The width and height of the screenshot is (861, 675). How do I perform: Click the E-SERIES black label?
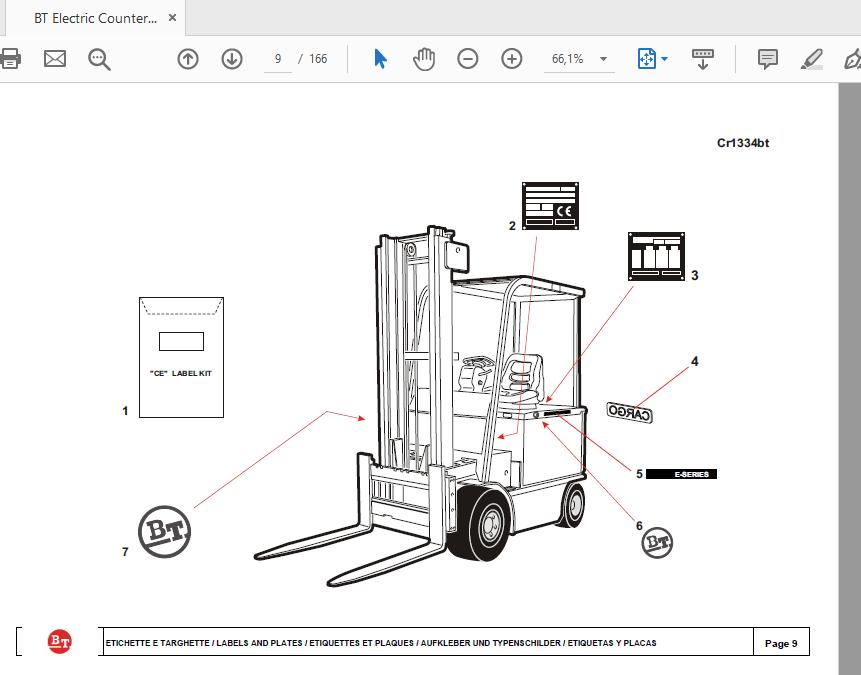click(681, 474)
